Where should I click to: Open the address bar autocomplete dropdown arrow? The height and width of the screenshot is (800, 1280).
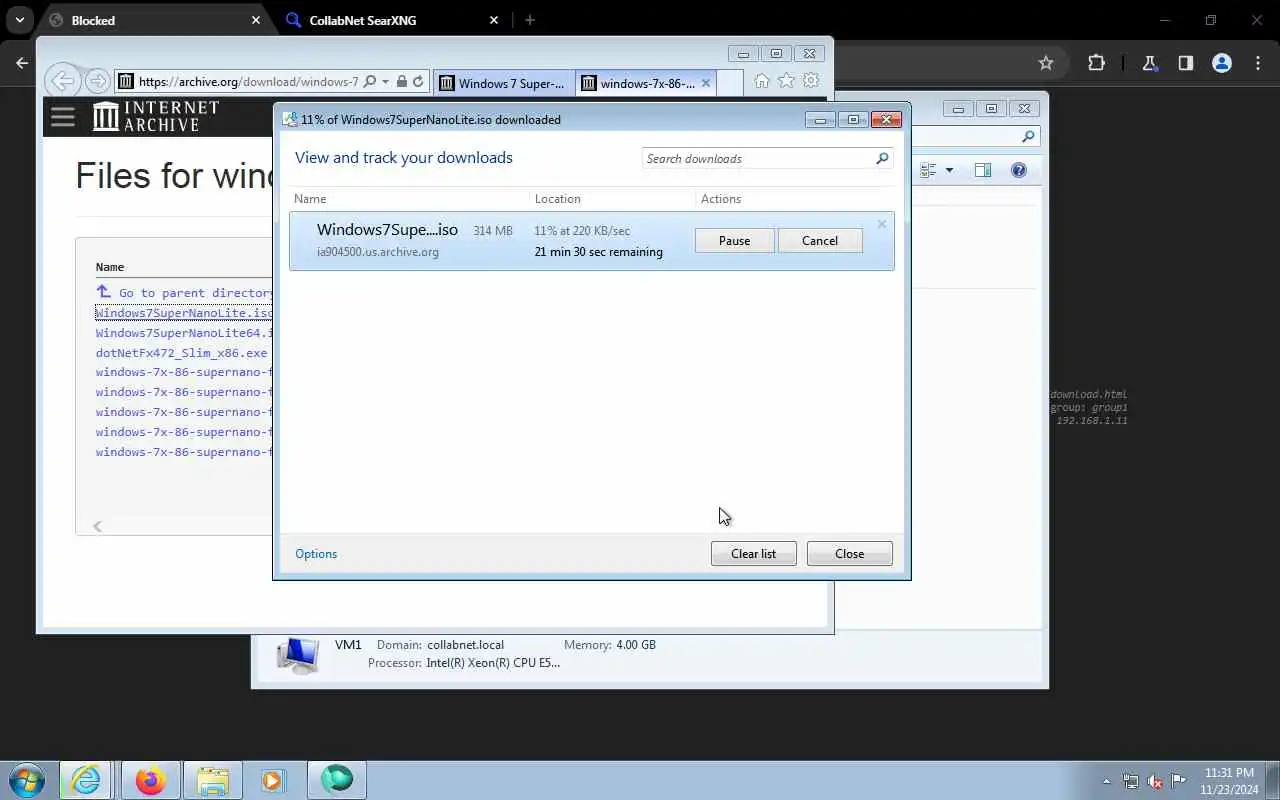385,82
